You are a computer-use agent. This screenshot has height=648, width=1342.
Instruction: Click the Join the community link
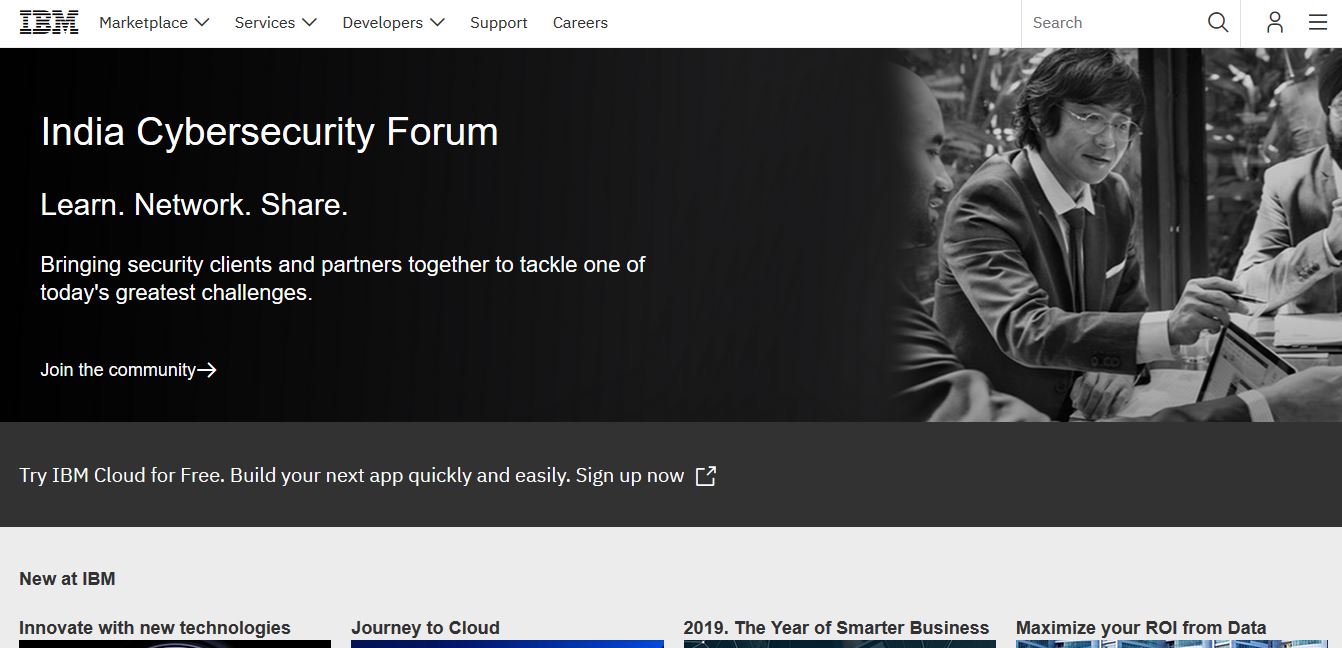click(x=118, y=370)
